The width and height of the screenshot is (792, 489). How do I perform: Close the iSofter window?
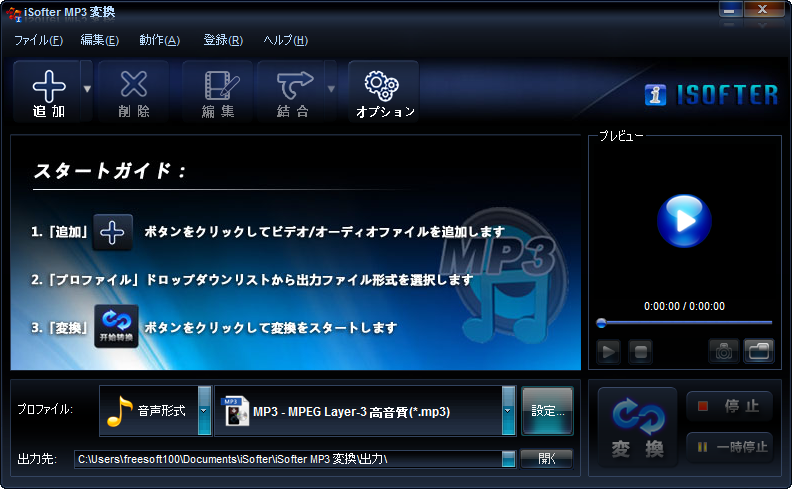(763, 10)
